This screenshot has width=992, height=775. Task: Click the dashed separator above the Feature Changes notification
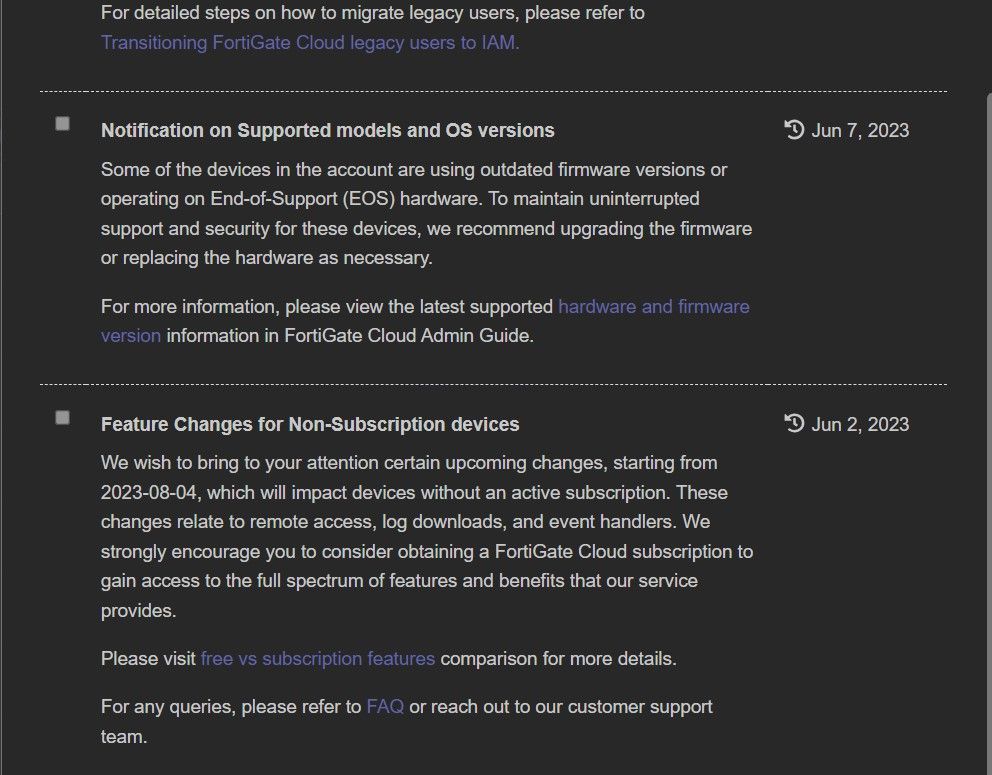493,384
